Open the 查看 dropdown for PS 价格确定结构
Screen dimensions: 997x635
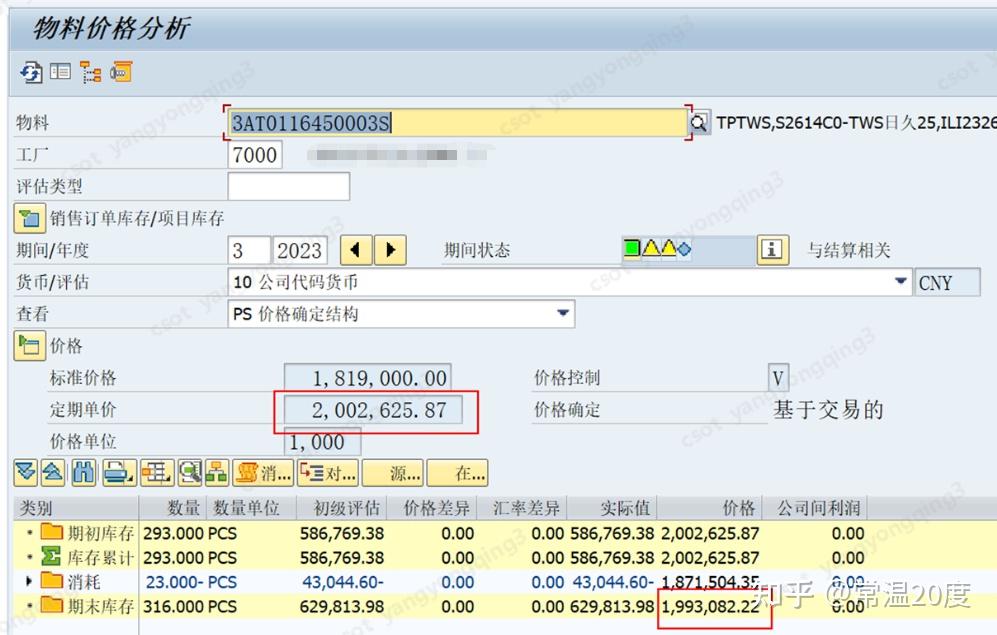[562, 313]
